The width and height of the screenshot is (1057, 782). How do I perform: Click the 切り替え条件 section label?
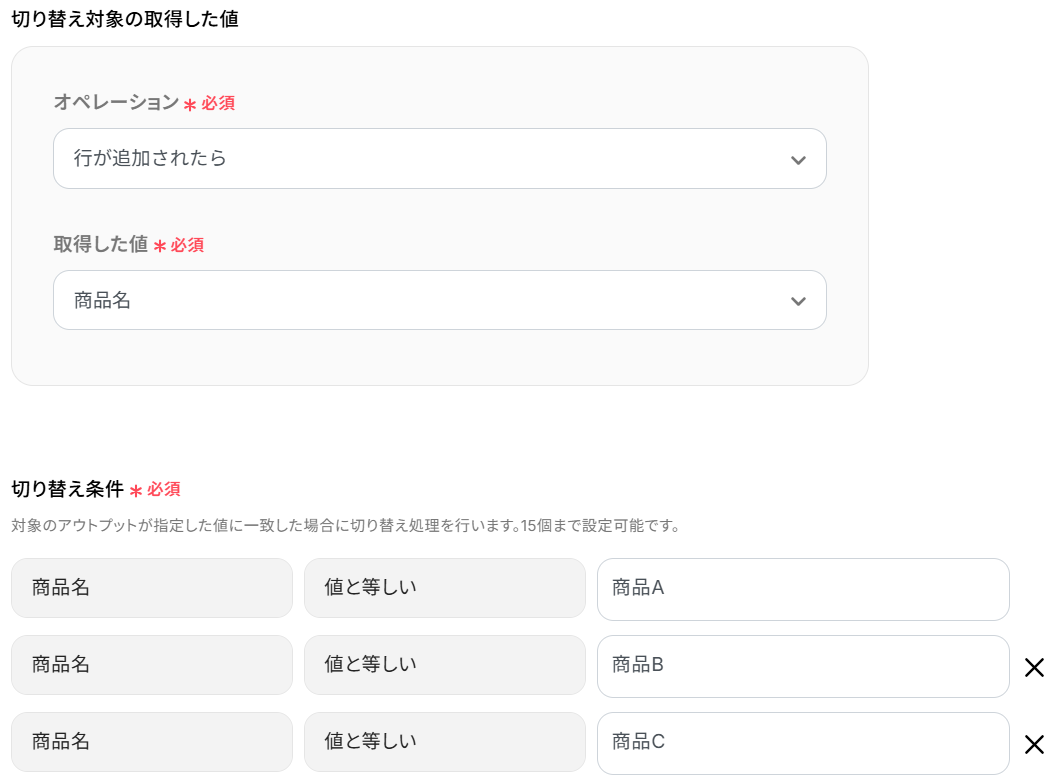tap(67, 489)
